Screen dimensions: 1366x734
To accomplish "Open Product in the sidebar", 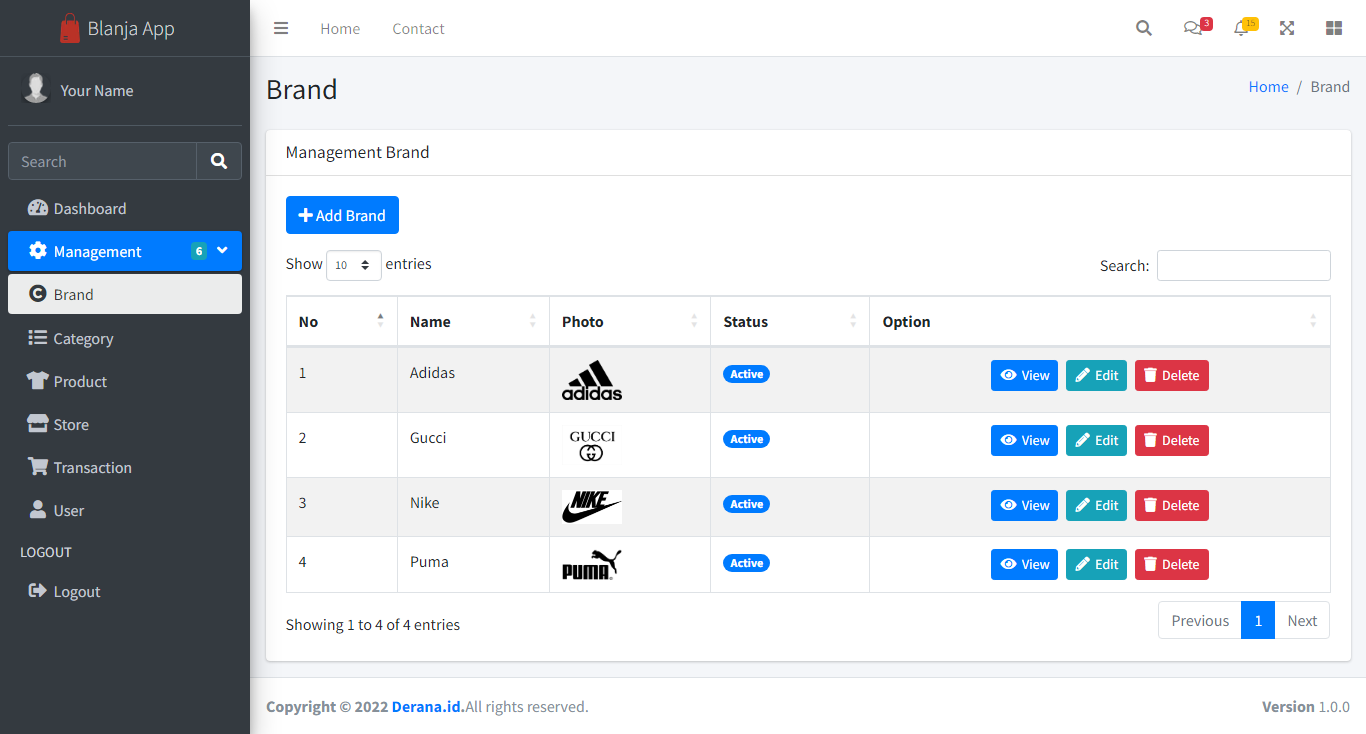I will coord(125,381).
